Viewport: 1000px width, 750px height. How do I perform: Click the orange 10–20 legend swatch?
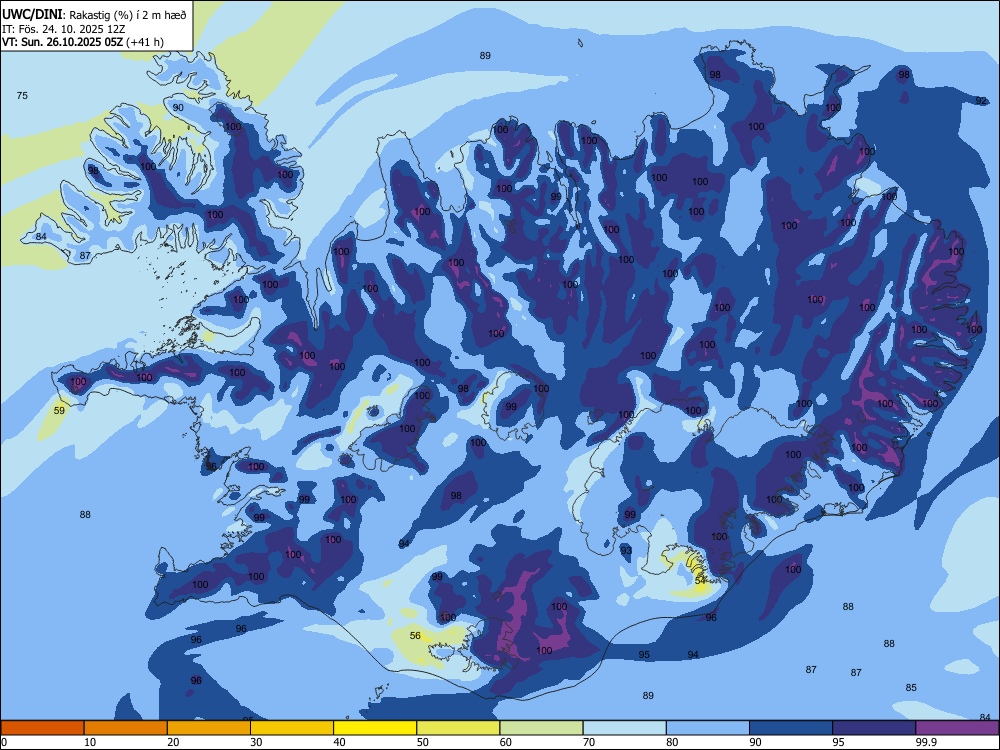click(126, 728)
